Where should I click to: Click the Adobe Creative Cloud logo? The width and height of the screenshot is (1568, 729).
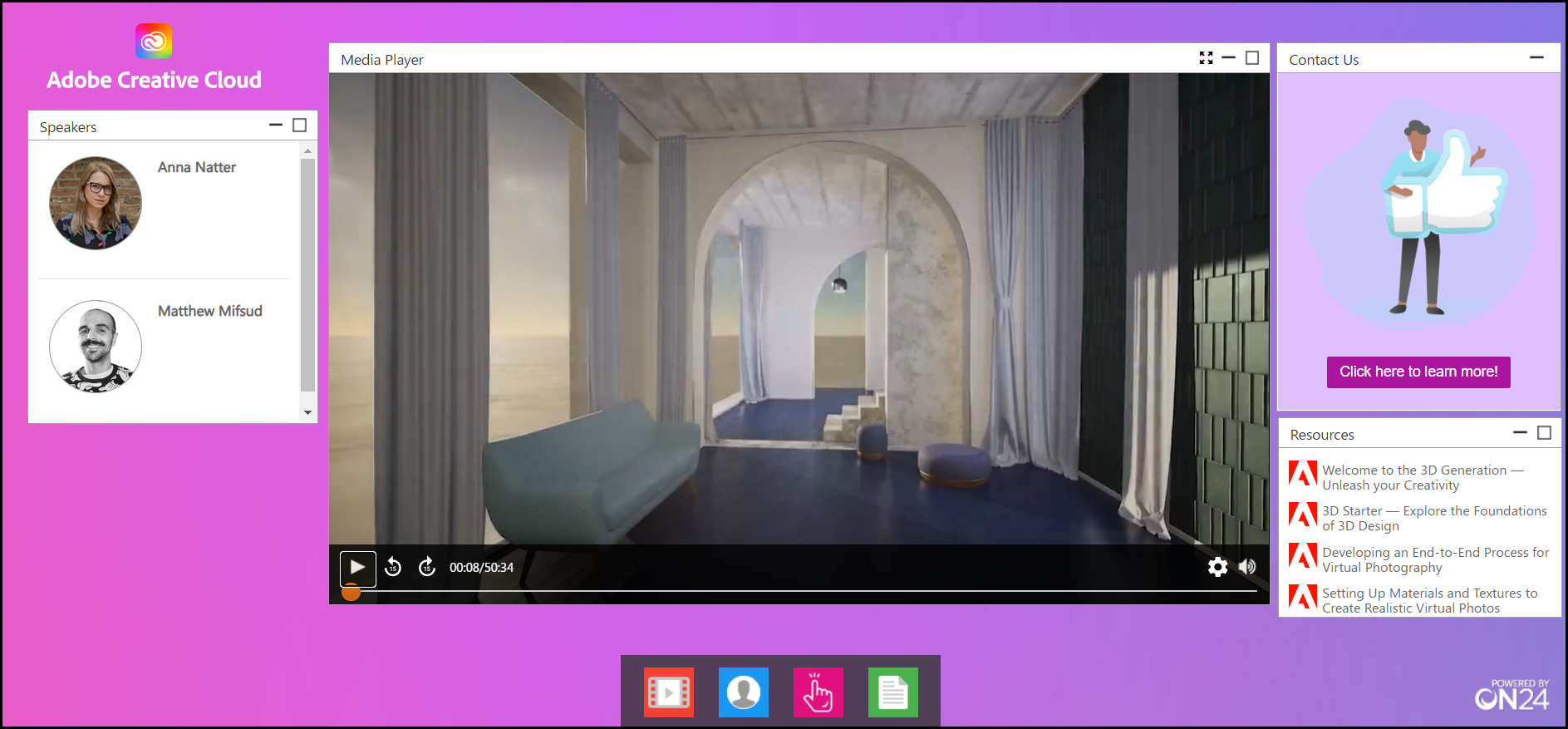(154, 42)
